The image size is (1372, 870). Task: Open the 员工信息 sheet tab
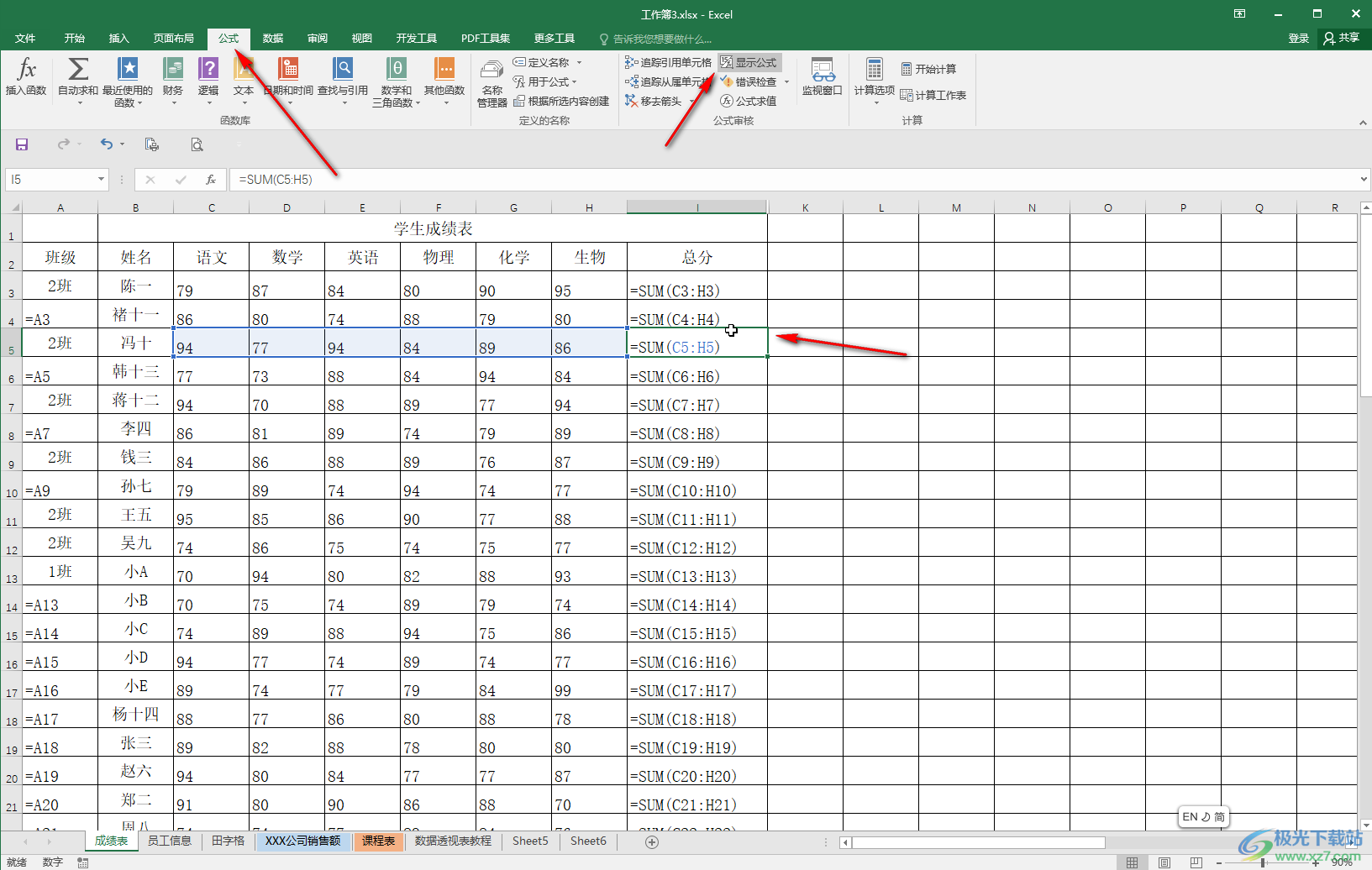pos(170,841)
